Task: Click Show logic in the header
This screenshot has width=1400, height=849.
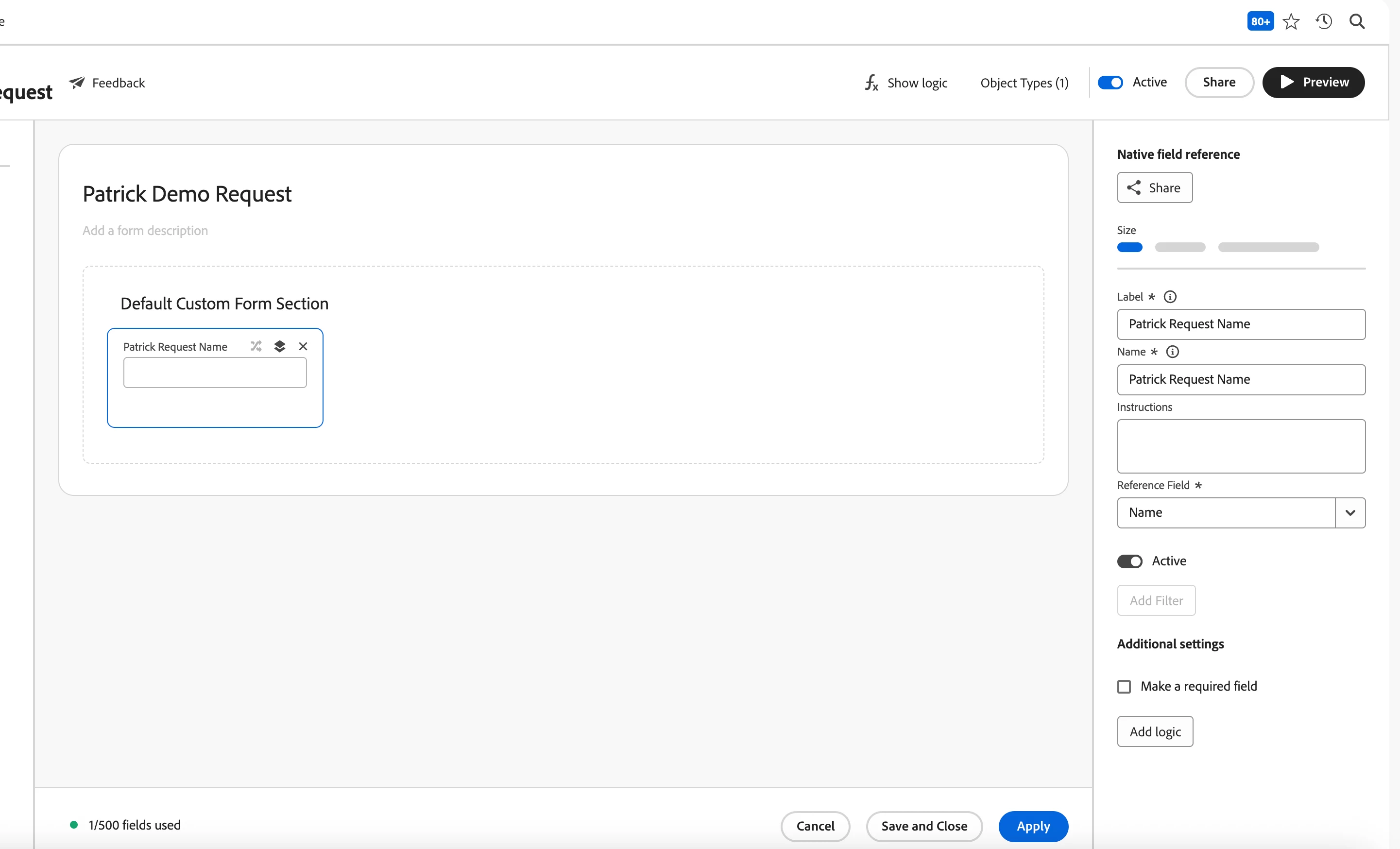Action: [906, 83]
